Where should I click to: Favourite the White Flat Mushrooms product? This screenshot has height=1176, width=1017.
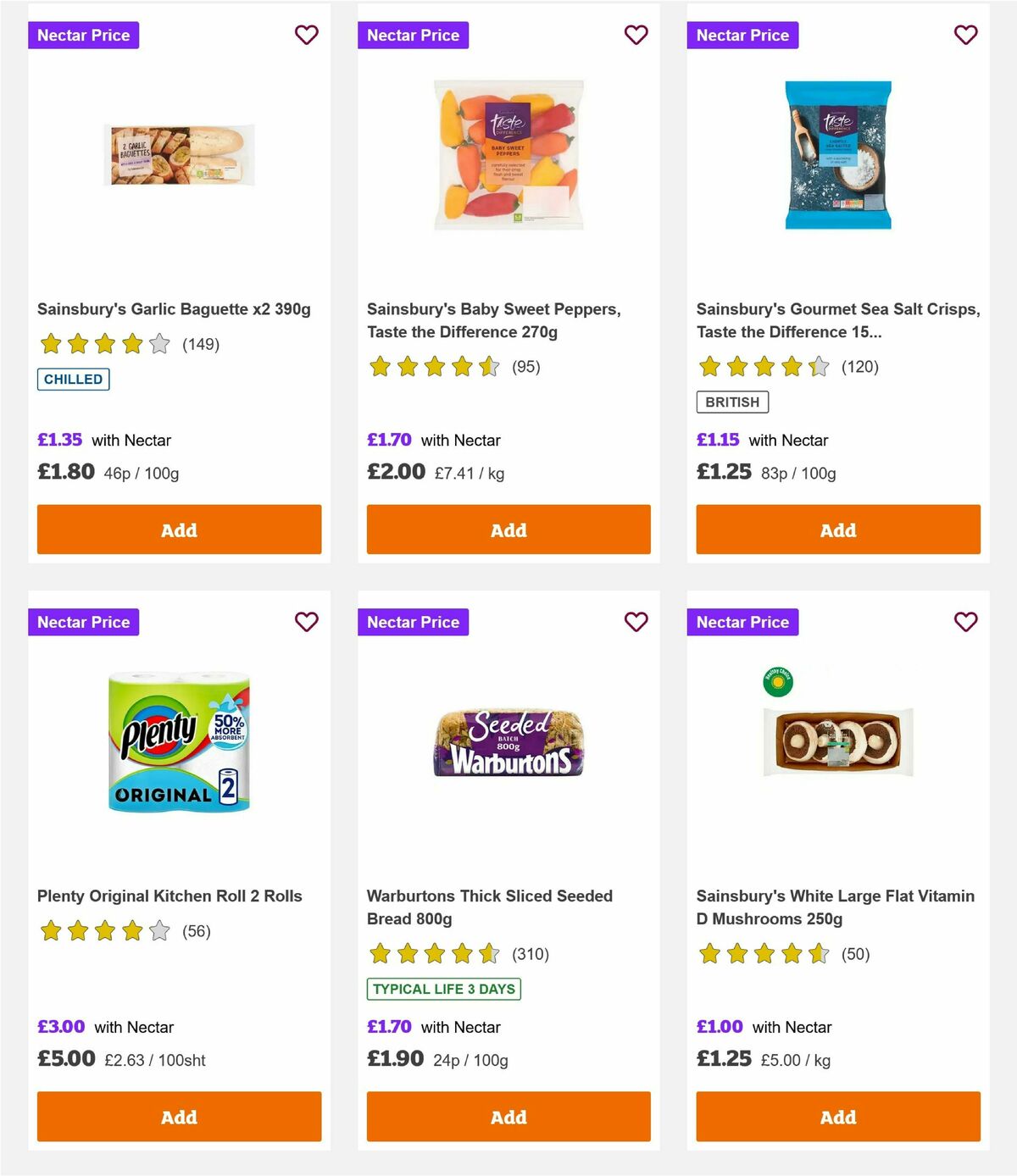pyautogui.click(x=965, y=621)
